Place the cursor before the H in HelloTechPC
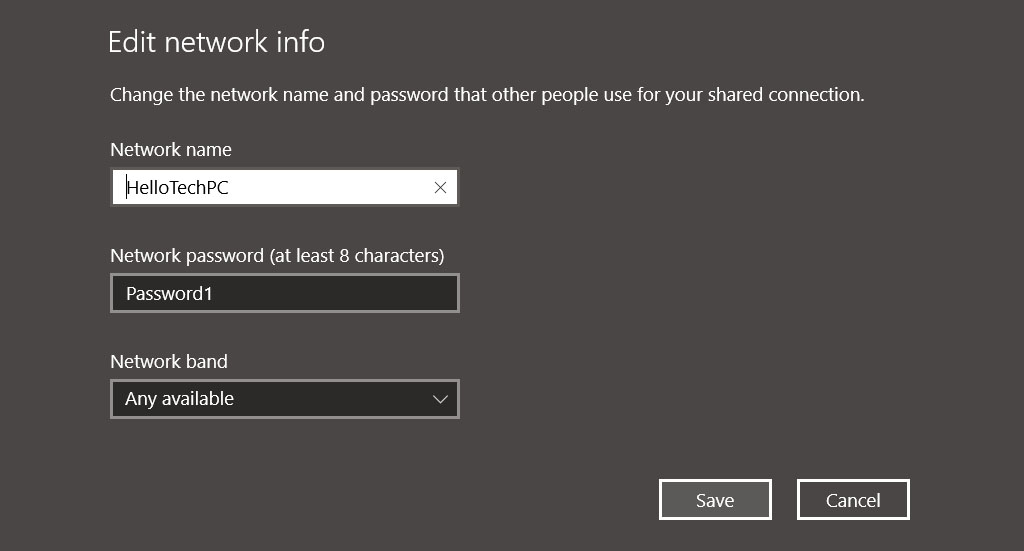 (127, 188)
